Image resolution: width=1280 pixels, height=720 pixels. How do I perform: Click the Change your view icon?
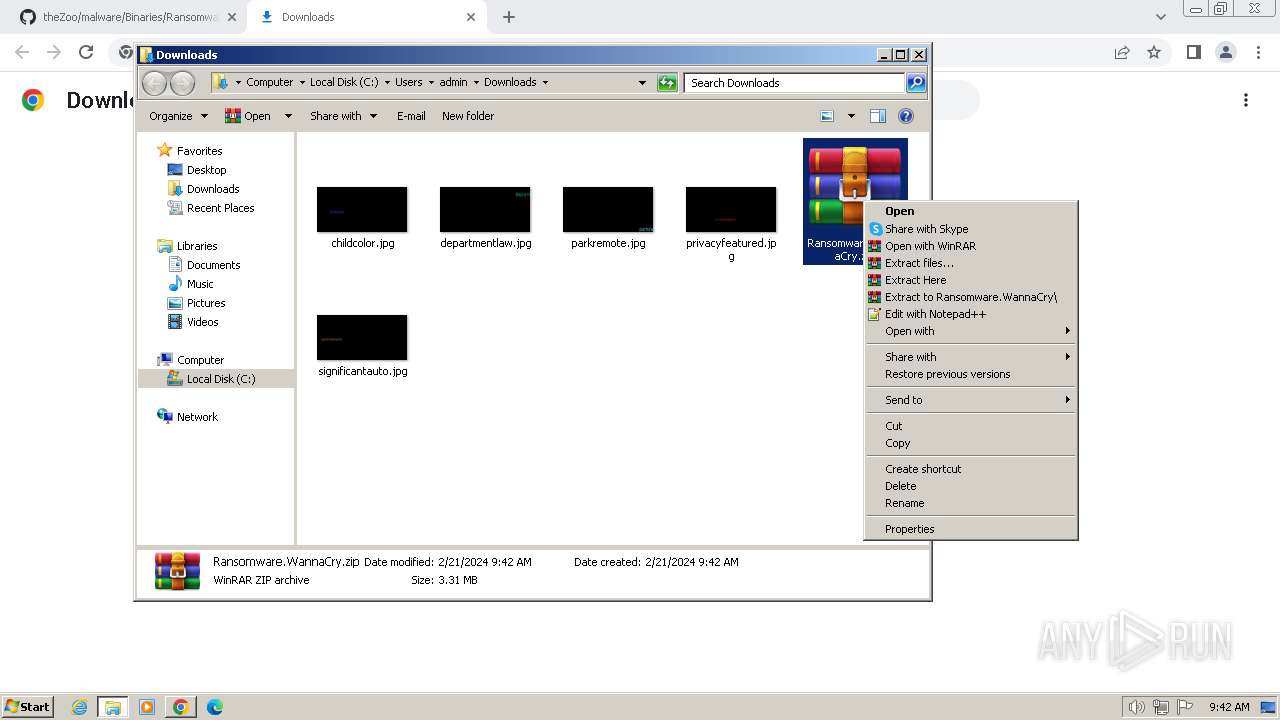coord(827,116)
